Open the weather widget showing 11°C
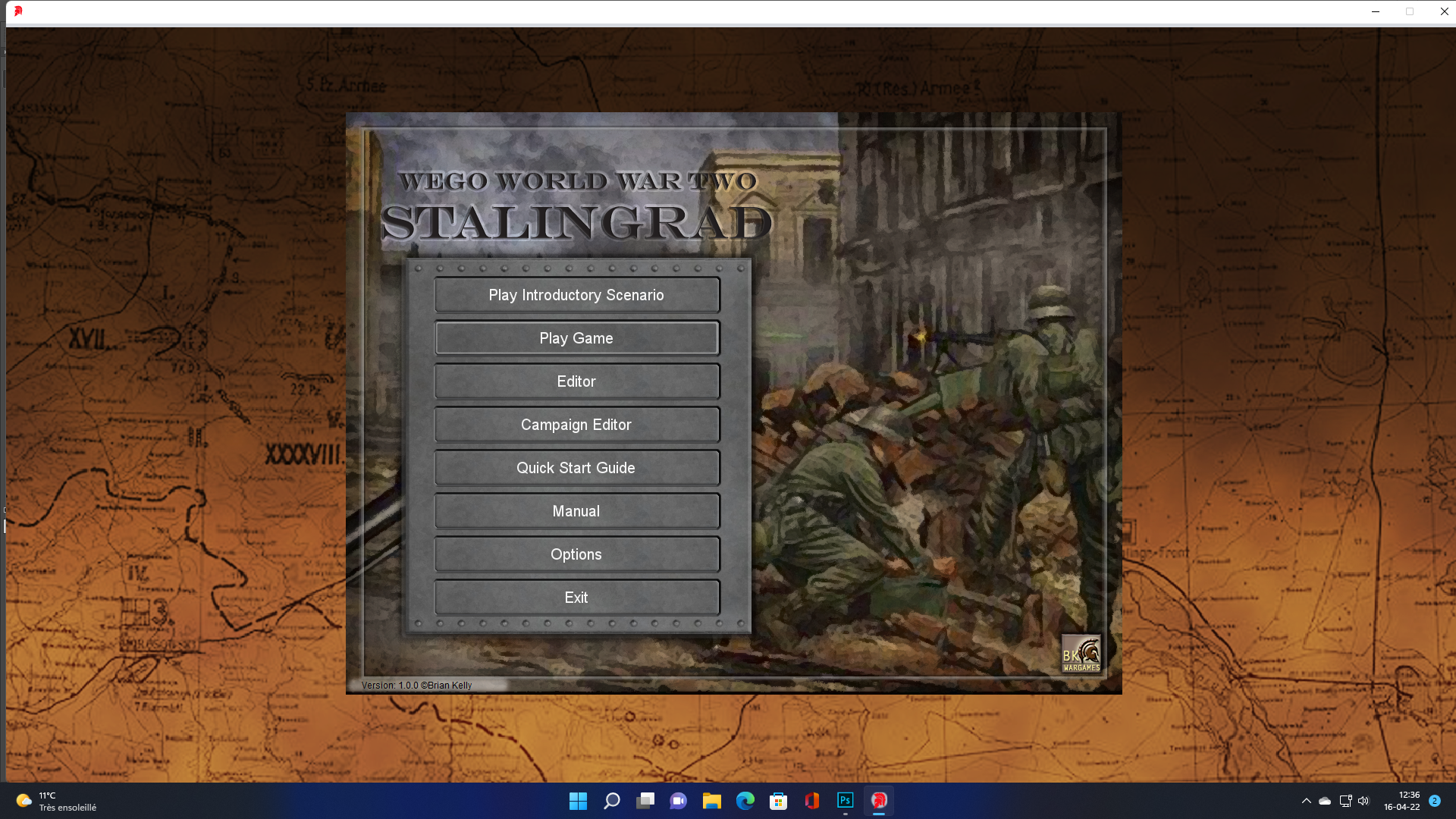The image size is (1456, 819). pyautogui.click(x=57, y=801)
